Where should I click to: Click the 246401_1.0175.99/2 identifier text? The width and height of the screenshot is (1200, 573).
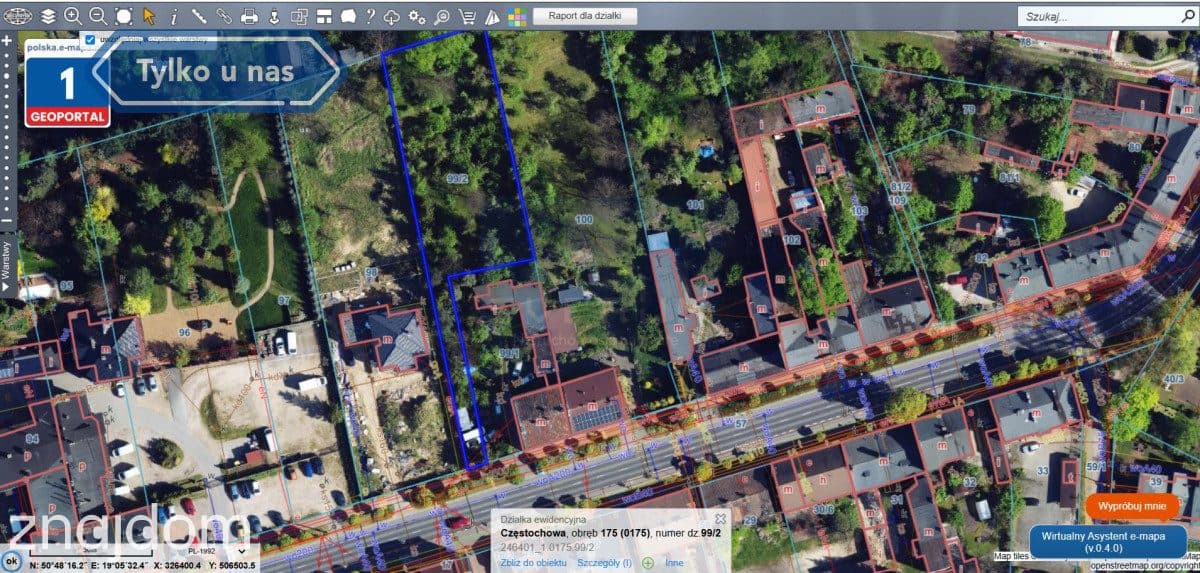point(548,548)
